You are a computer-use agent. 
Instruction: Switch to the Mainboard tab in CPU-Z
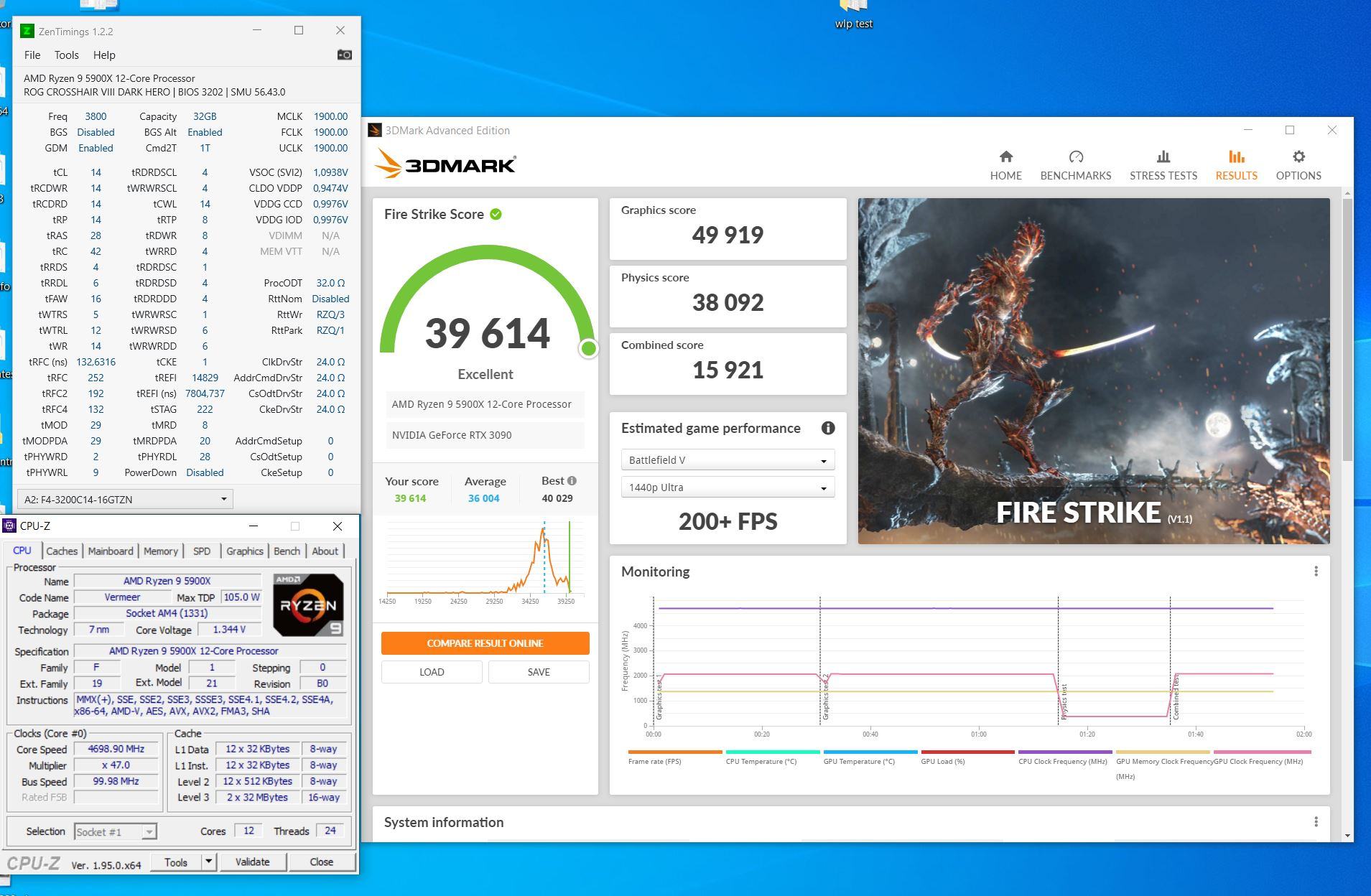[111, 551]
